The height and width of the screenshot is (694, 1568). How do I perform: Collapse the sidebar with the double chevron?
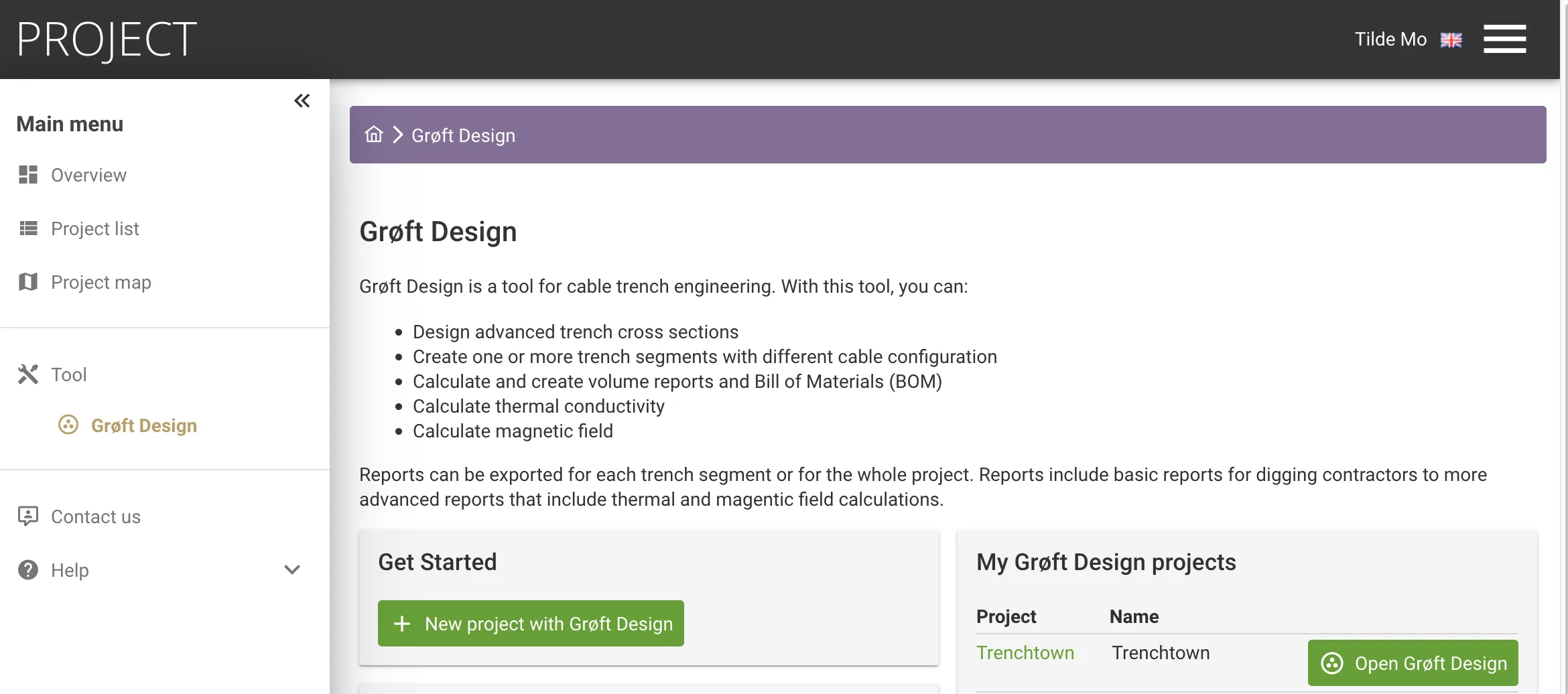(x=302, y=100)
